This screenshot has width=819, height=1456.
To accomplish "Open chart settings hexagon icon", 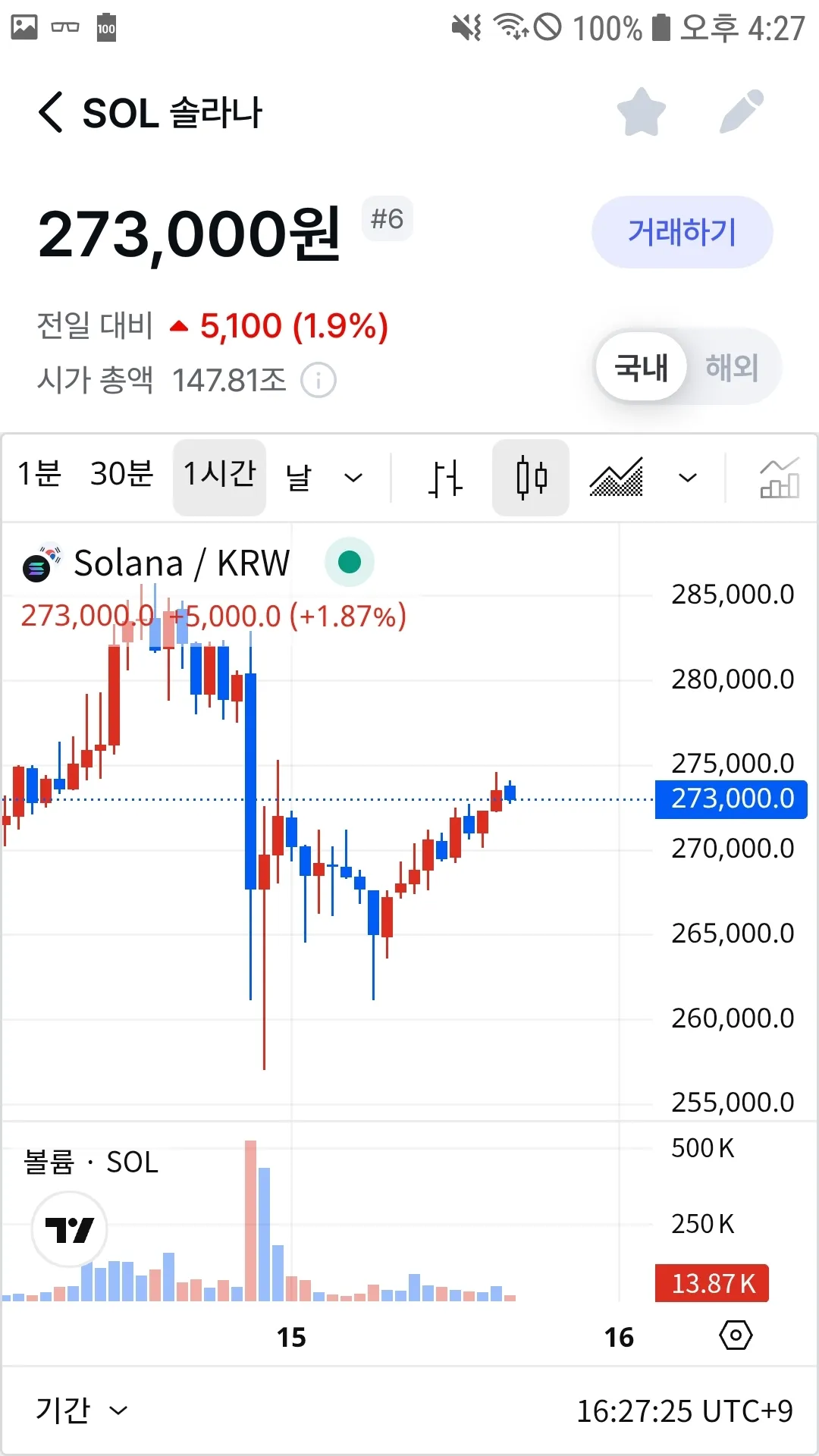I will (735, 1335).
